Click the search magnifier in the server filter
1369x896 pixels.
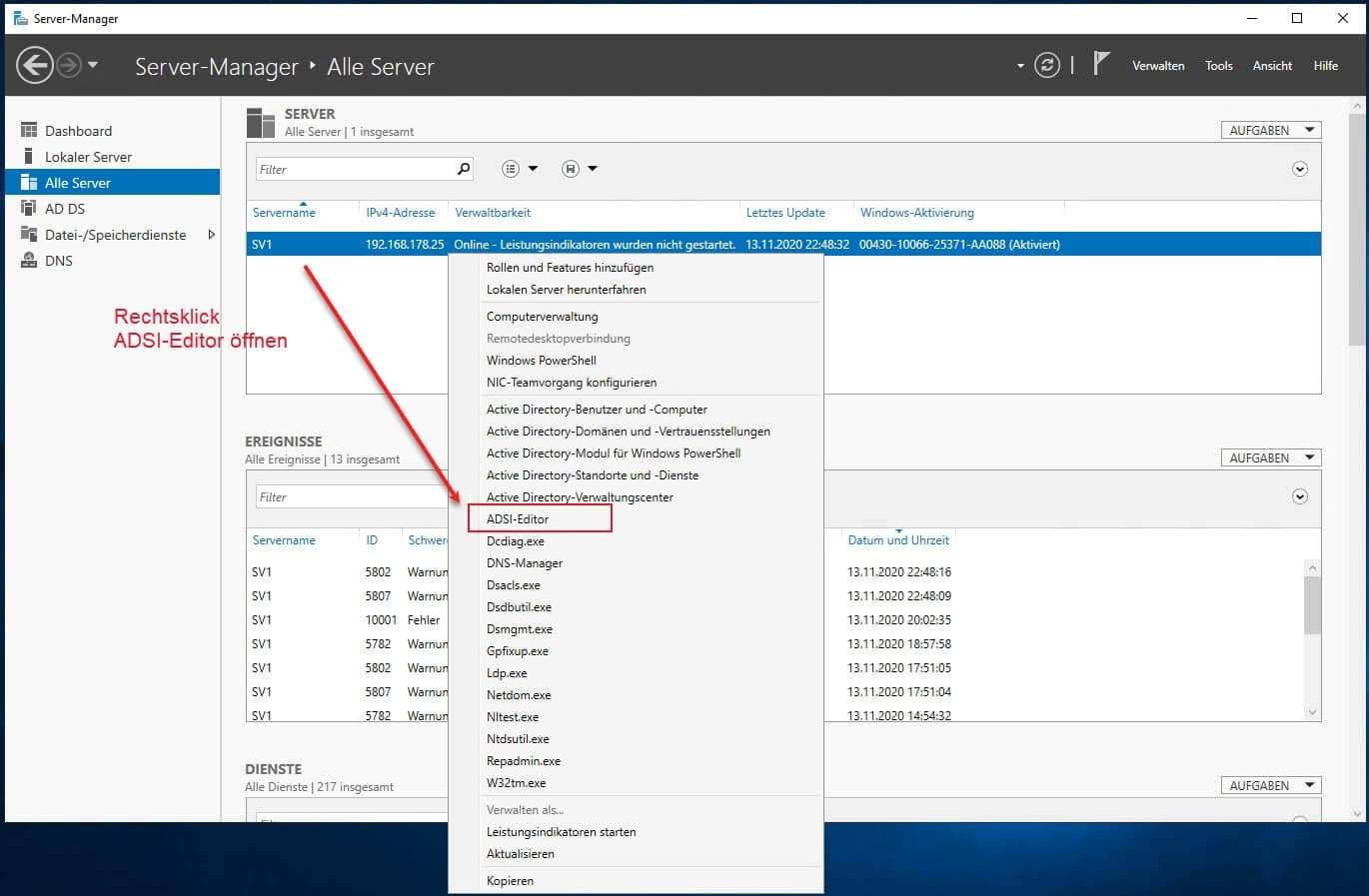coord(462,168)
